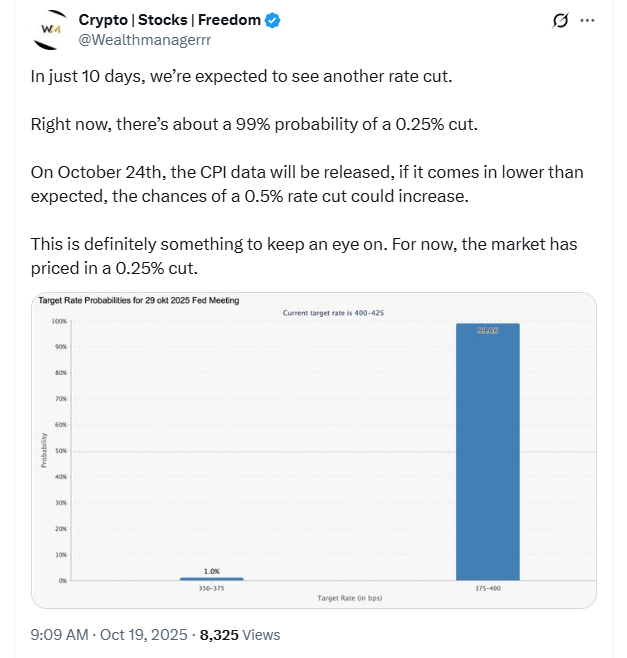Click the 99.0% data label on bar
This screenshot has width=627, height=658.
488,330
